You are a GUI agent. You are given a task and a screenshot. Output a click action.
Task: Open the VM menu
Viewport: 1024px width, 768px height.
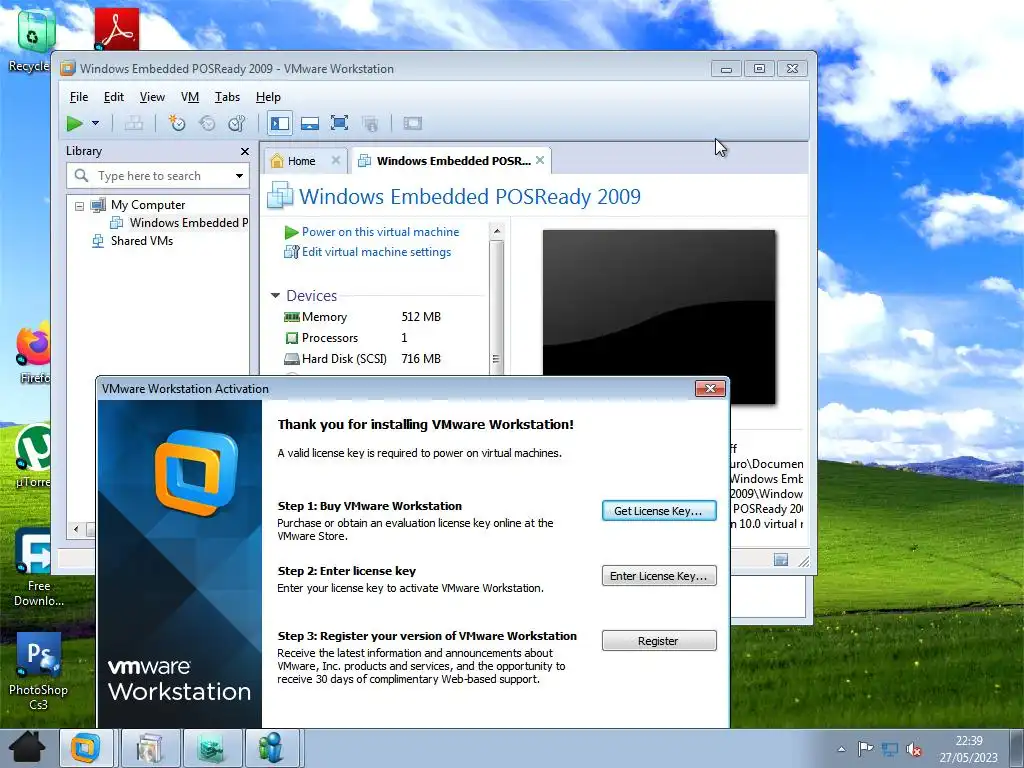[190, 97]
